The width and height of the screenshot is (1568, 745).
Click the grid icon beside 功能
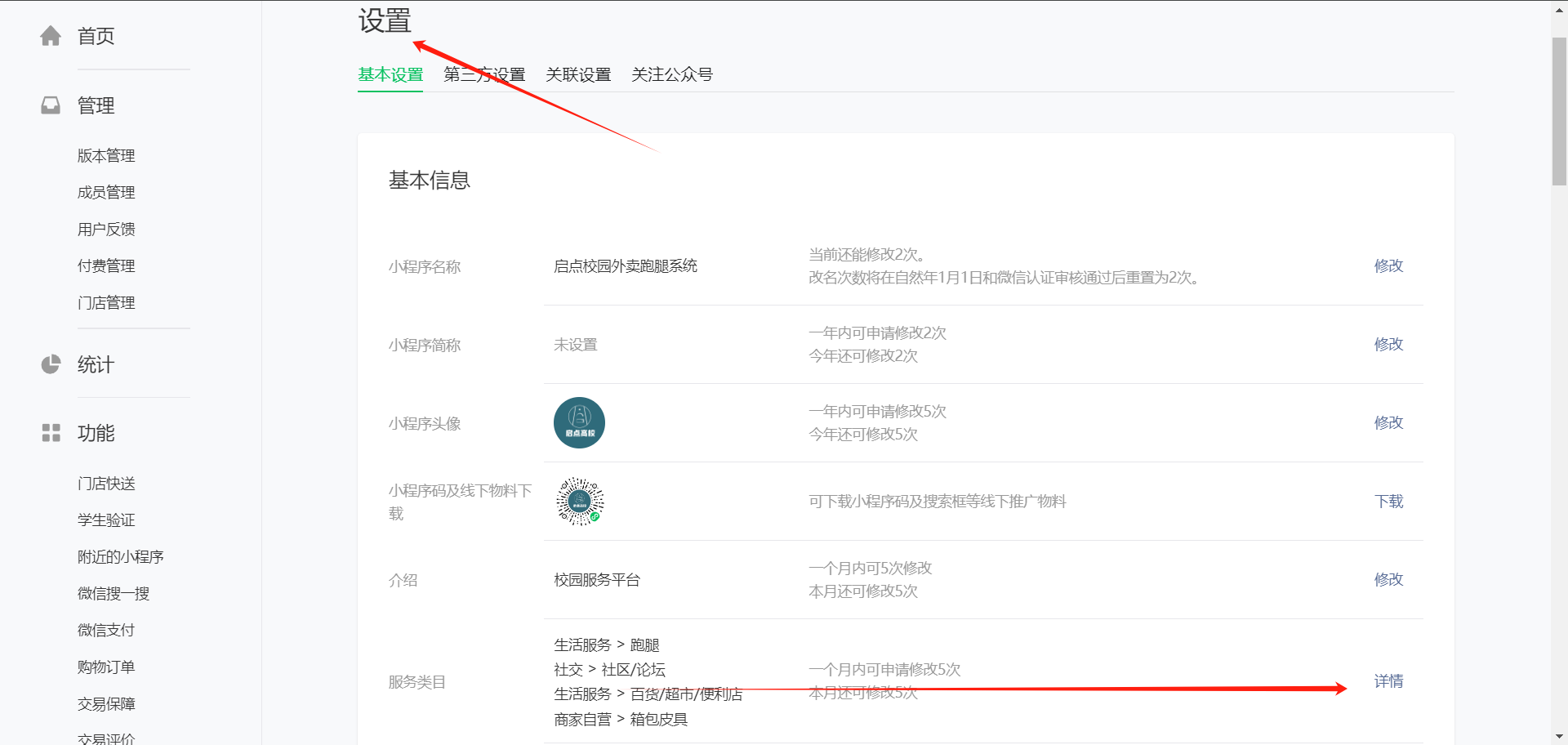point(51,433)
